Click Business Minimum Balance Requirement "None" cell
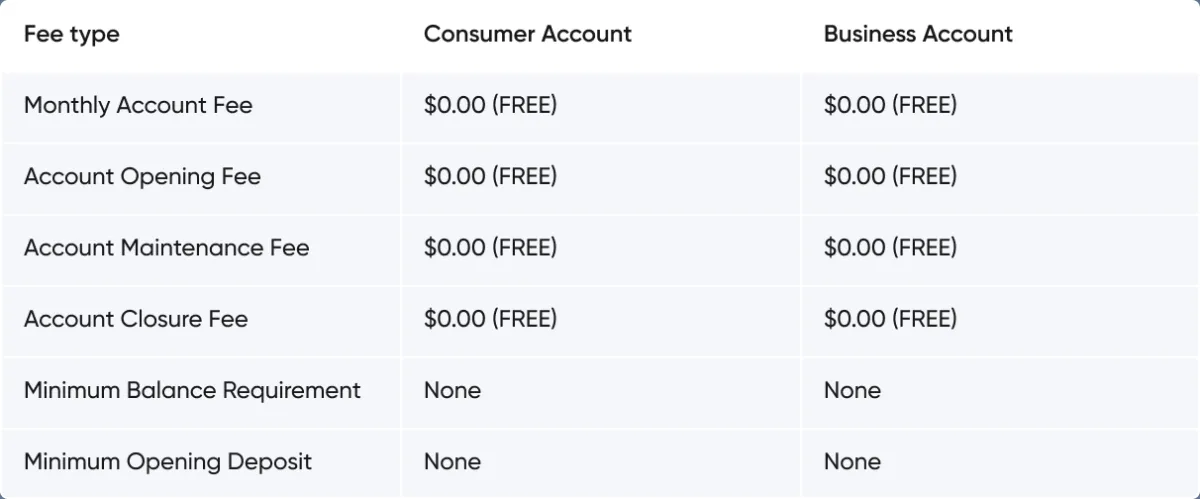The height and width of the screenshot is (499, 1200). pyautogui.click(x=852, y=390)
